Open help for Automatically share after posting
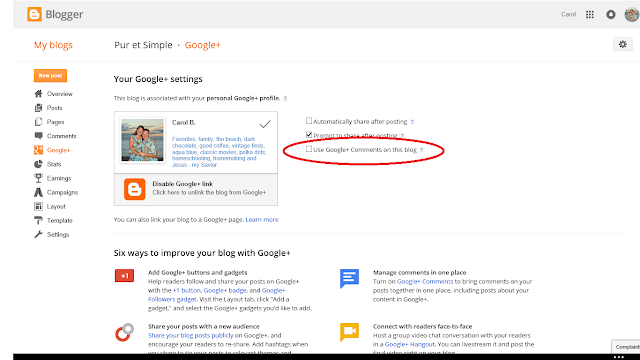The image size is (640, 360). pyautogui.click(x=412, y=122)
